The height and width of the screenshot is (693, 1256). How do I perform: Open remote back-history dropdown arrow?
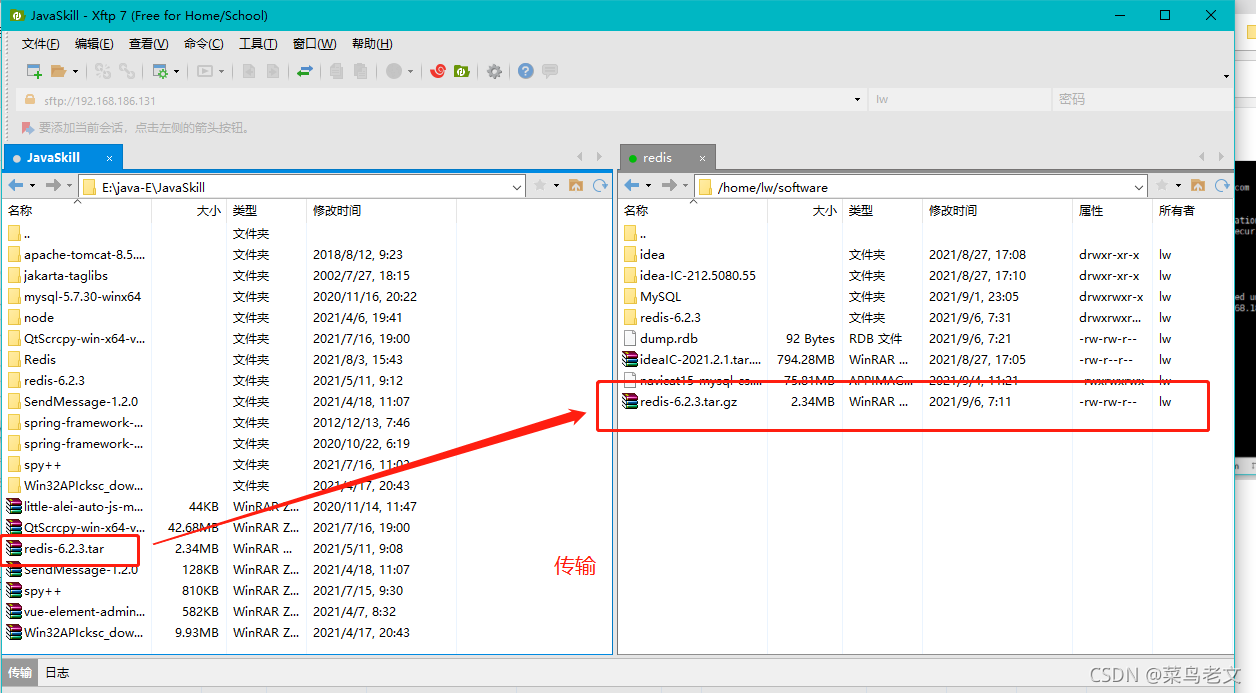coord(648,186)
